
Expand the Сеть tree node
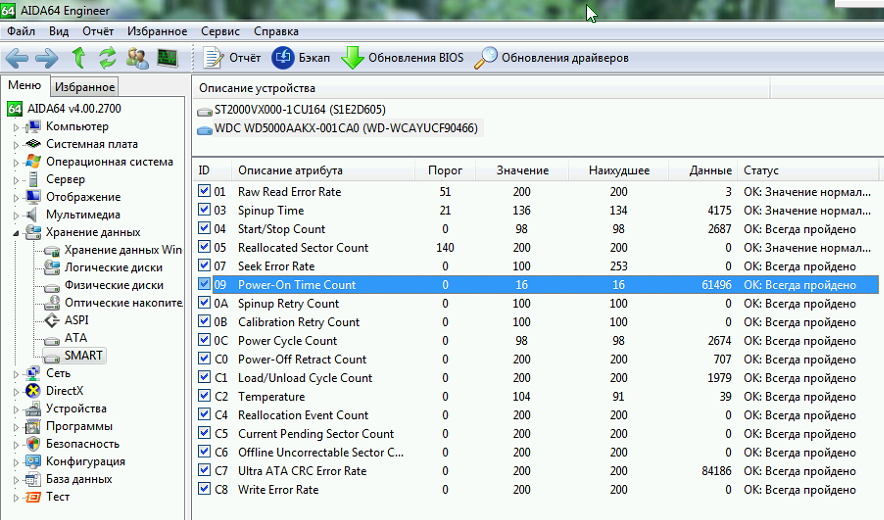16,373
